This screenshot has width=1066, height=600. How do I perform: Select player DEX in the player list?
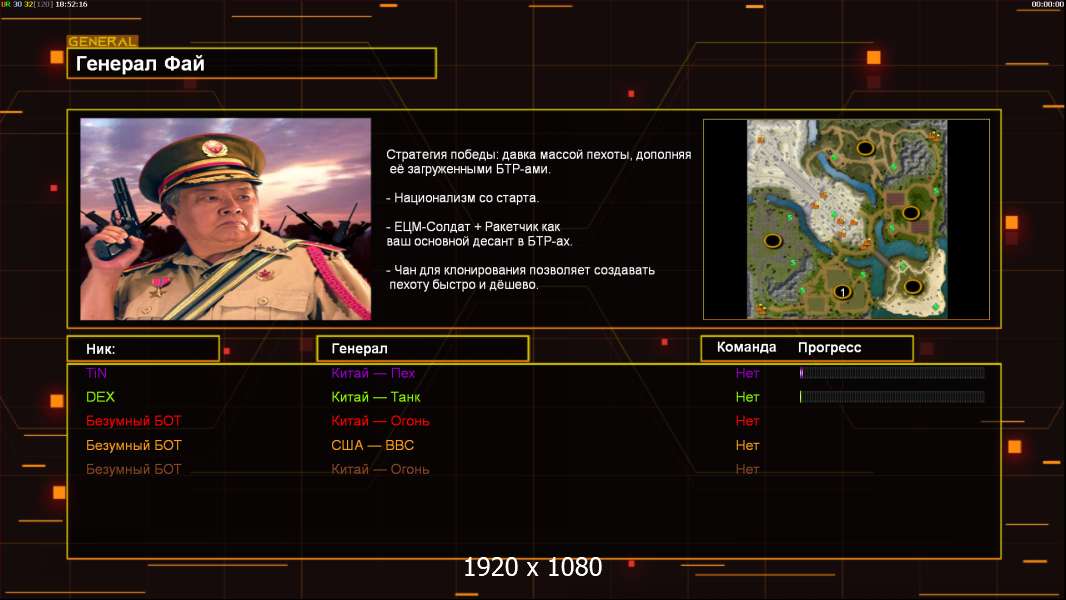click(x=100, y=397)
